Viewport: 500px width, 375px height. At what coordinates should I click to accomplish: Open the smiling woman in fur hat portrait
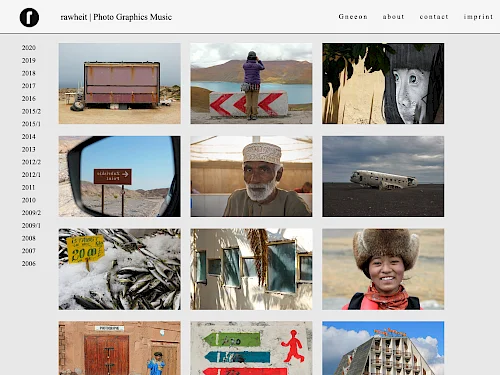(x=383, y=269)
